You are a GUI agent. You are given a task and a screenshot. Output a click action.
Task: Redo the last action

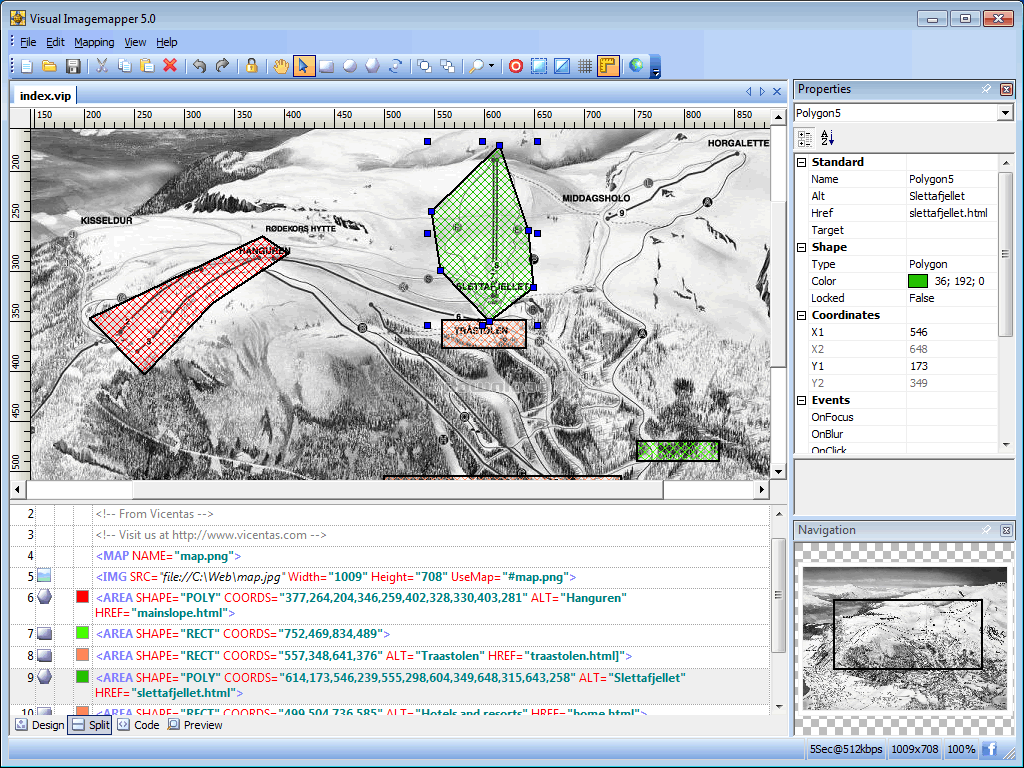(x=223, y=66)
